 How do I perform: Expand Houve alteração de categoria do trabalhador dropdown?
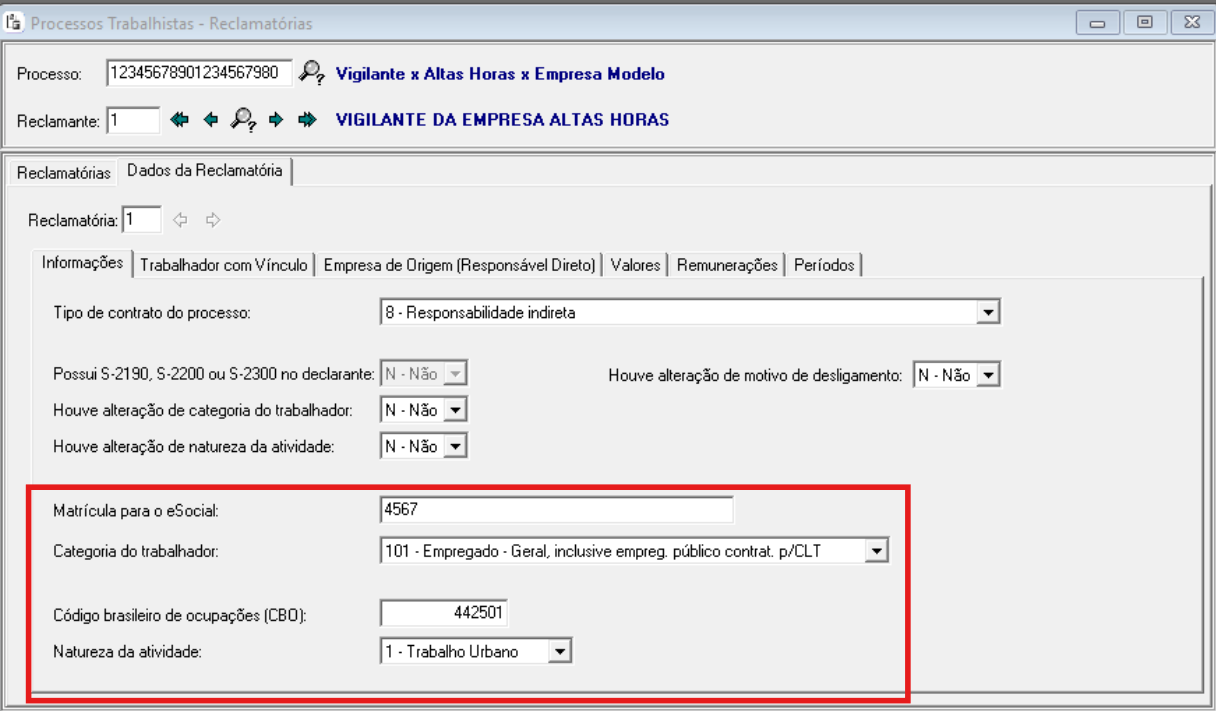coord(456,410)
